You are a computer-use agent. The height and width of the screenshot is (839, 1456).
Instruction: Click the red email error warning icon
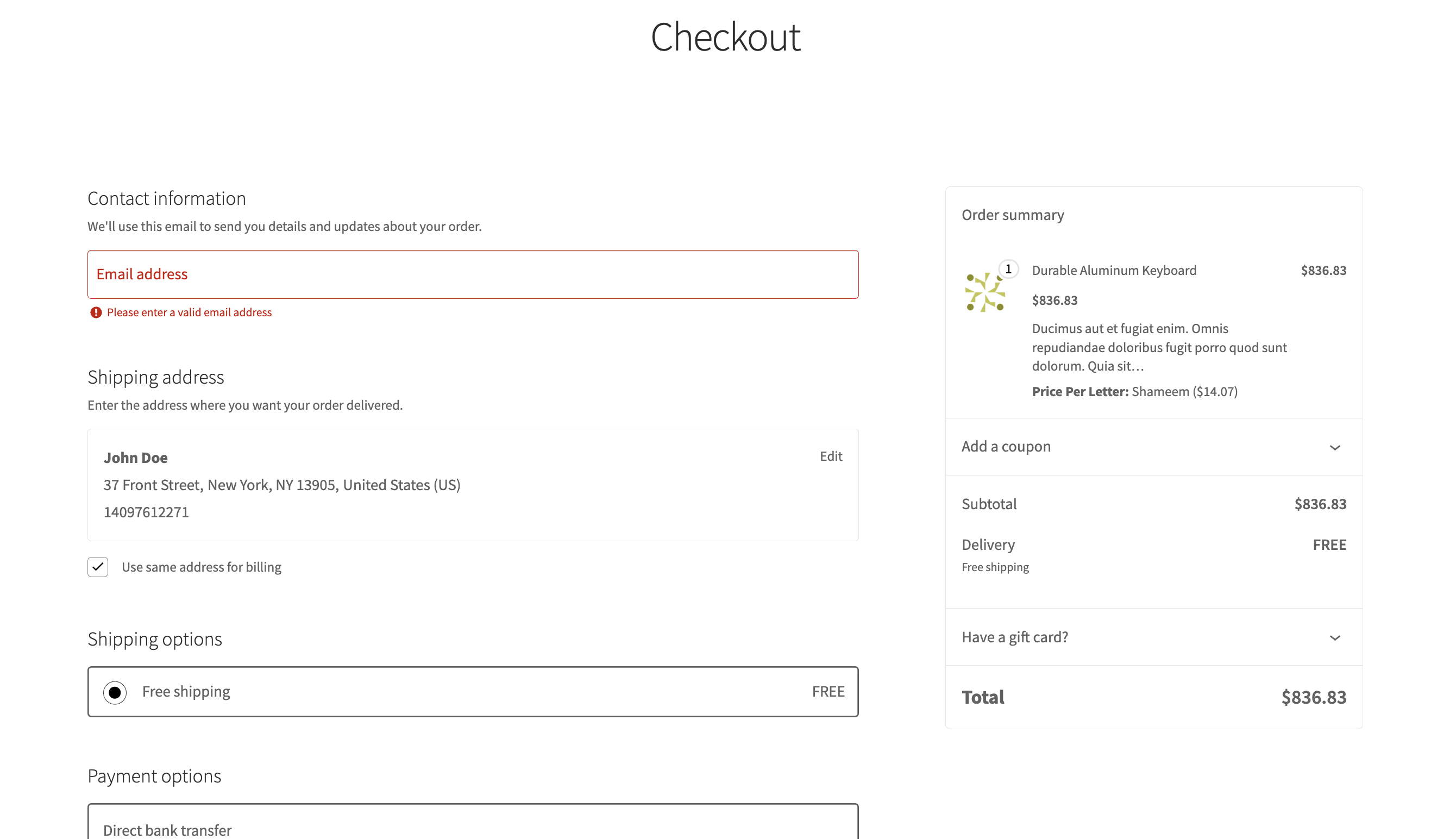click(96, 312)
